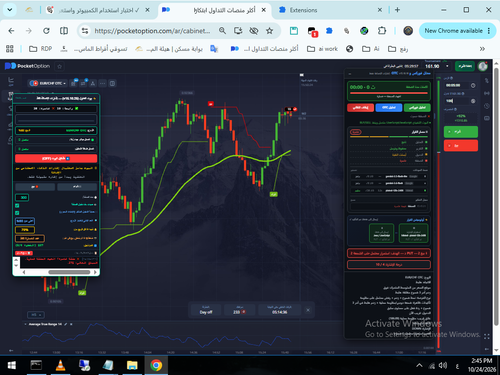This screenshot has width=500, height=375.
Task: Toggle the first green checkbox in left panel
Action: pos(17,206)
